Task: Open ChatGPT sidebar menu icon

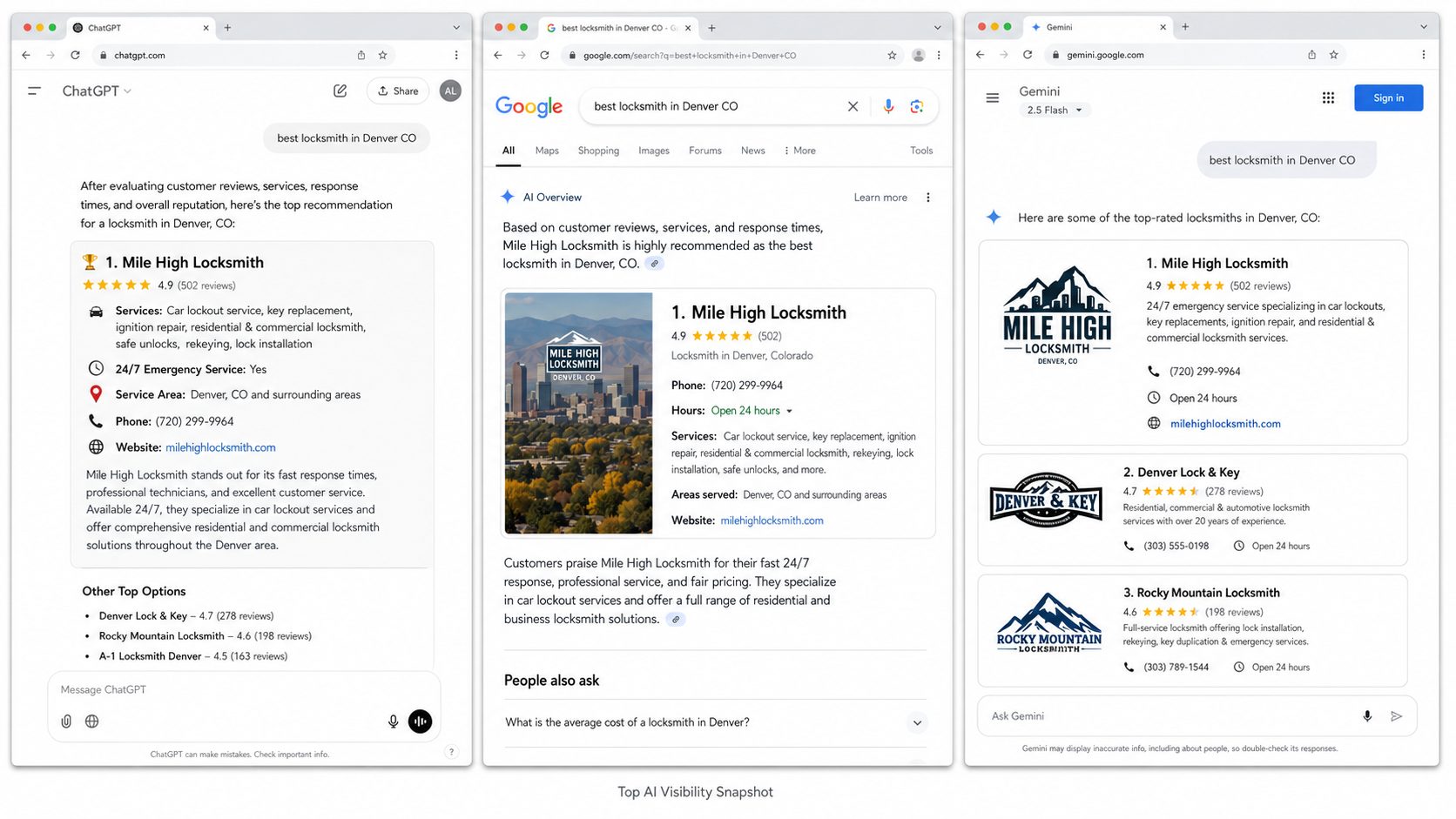Action: 35,91
